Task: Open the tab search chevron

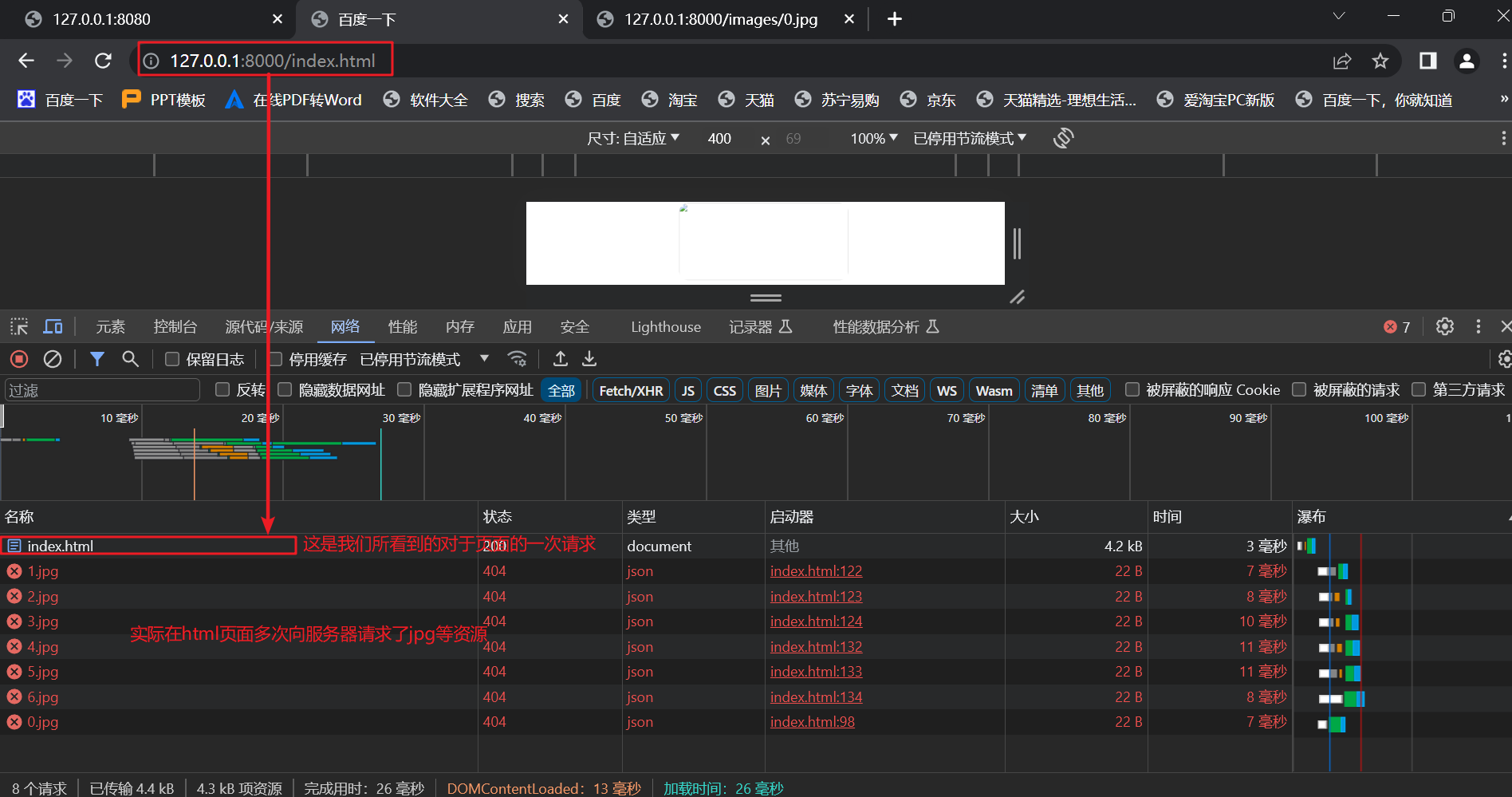Action: tap(1339, 16)
